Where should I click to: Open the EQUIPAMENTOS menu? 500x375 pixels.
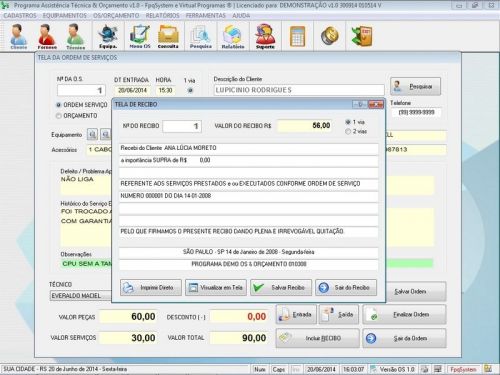(x=65, y=16)
